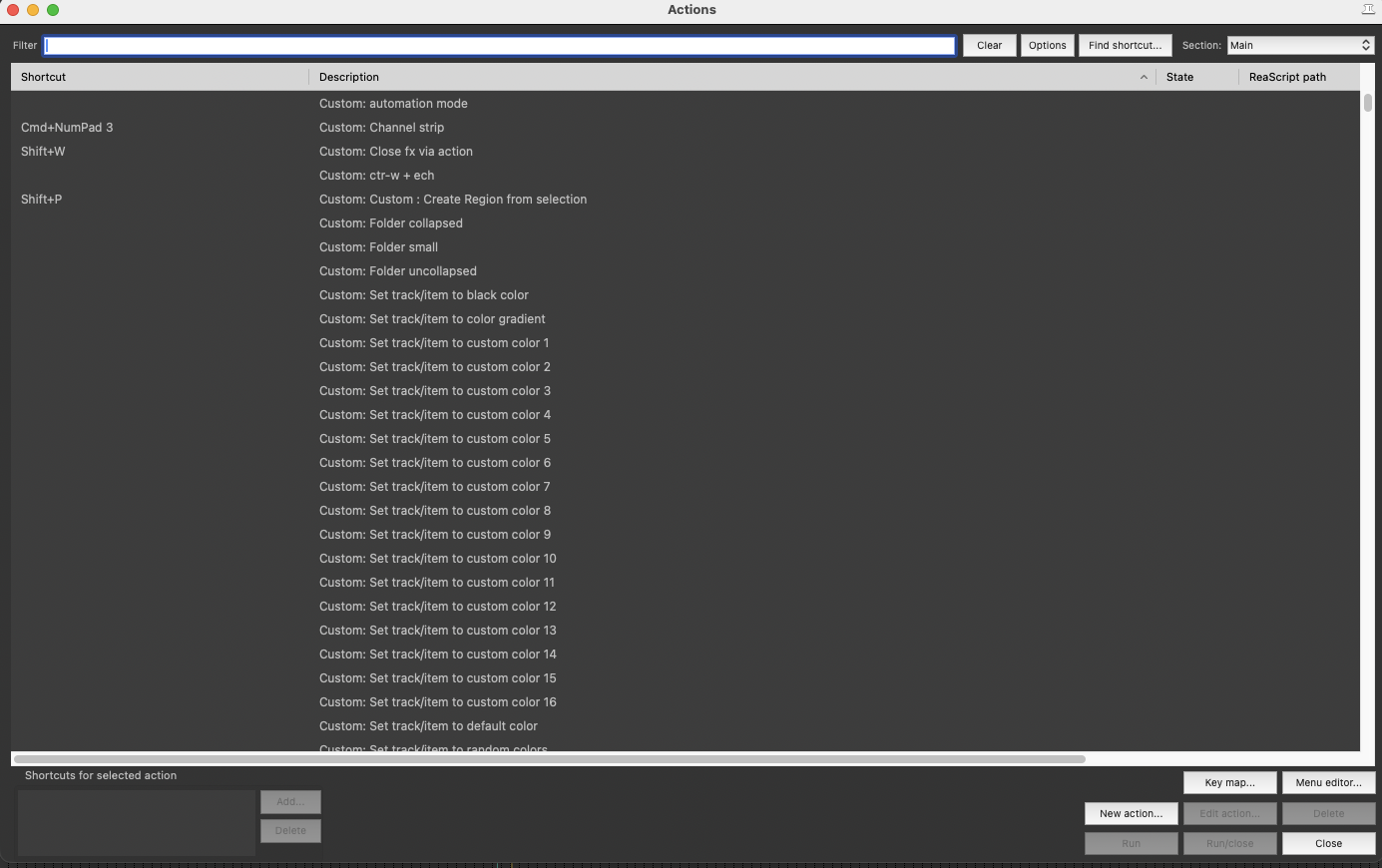This screenshot has width=1382, height=868.
Task: Click the Description column sort arrow
Action: (1144, 77)
